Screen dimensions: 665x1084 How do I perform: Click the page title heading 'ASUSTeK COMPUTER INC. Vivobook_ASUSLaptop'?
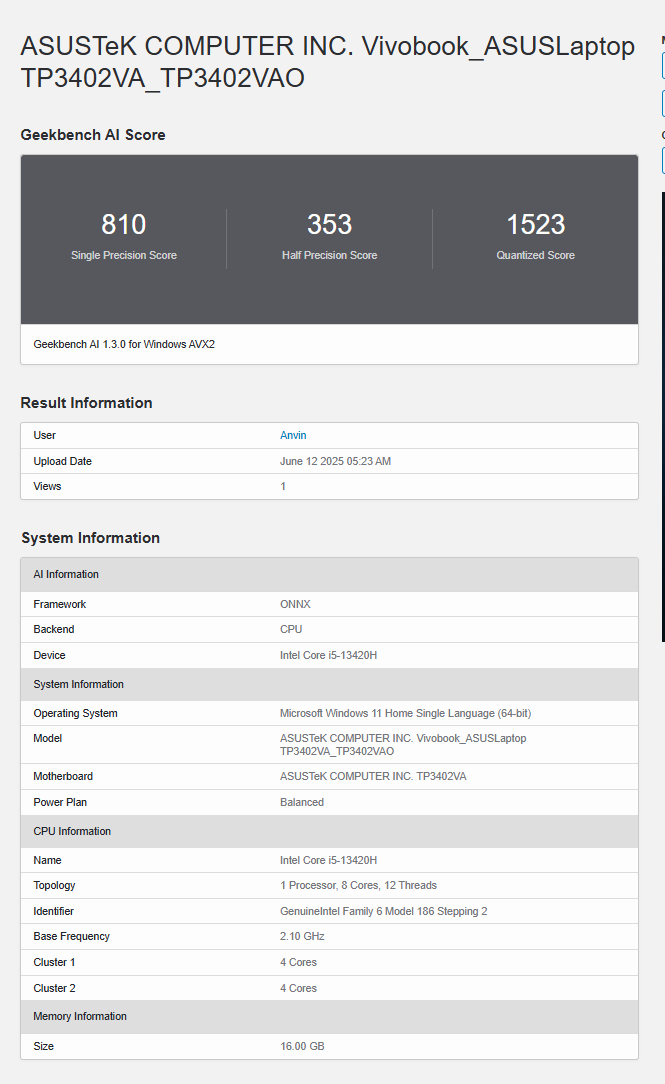tap(328, 46)
